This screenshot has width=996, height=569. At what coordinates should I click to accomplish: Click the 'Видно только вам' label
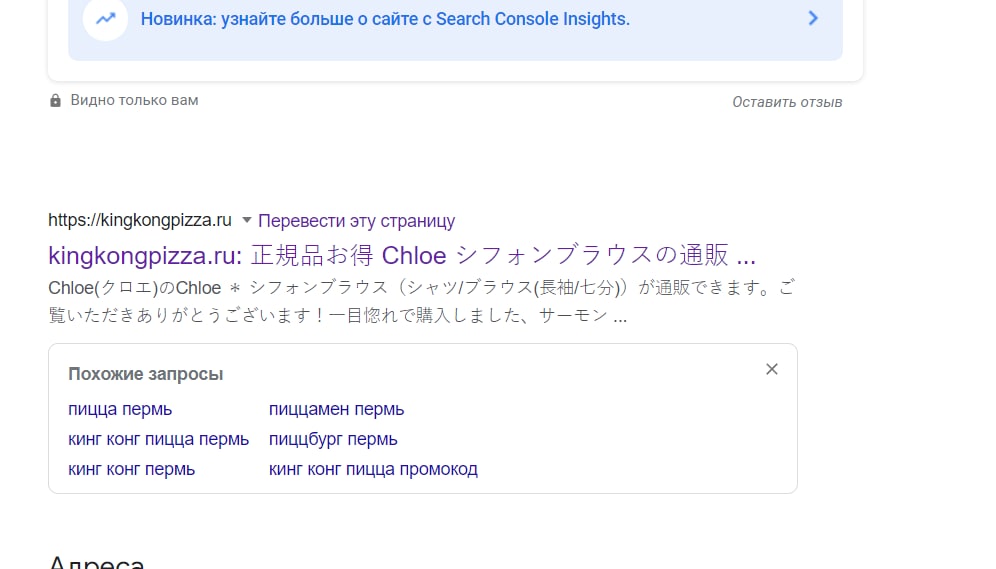pyautogui.click(x=134, y=100)
